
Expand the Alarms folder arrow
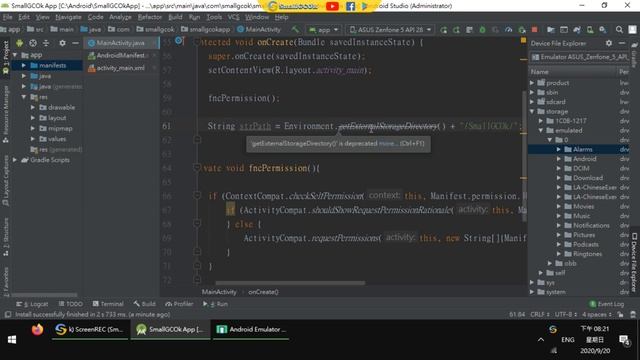point(559,149)
